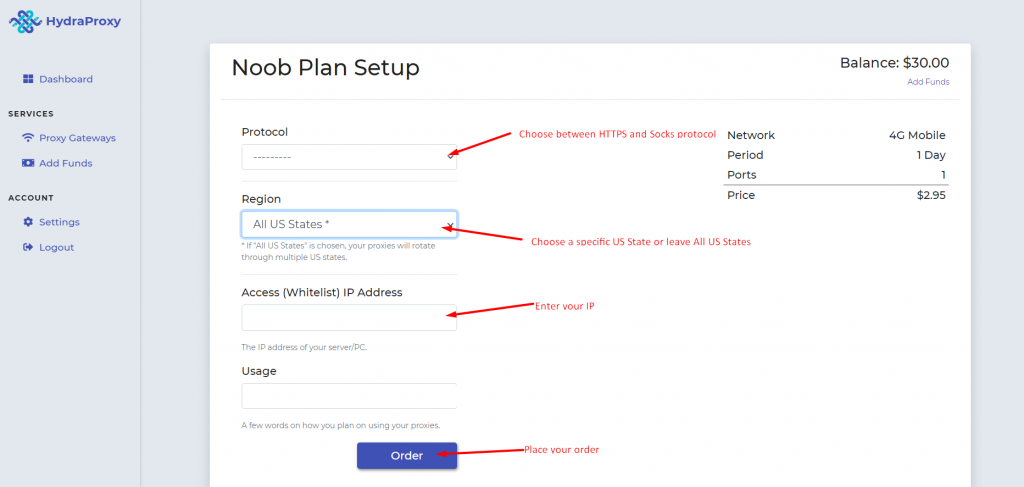Click the Proxy Gateways wifi icon
Image resolution: width=1024 pixels, height=487 pixels.
click(x=28, y=138)
